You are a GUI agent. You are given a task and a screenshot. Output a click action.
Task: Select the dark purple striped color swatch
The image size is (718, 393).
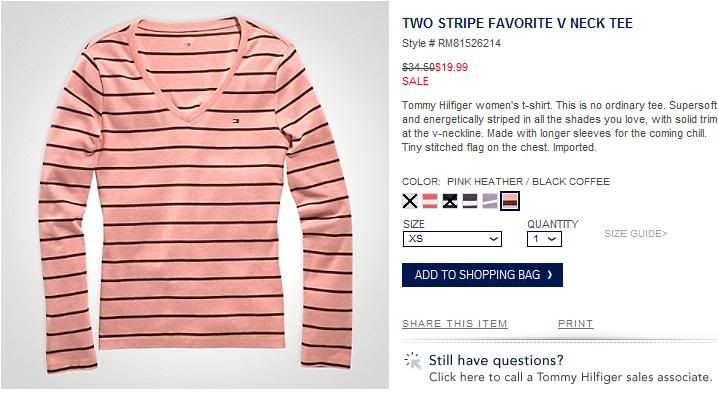470,201
